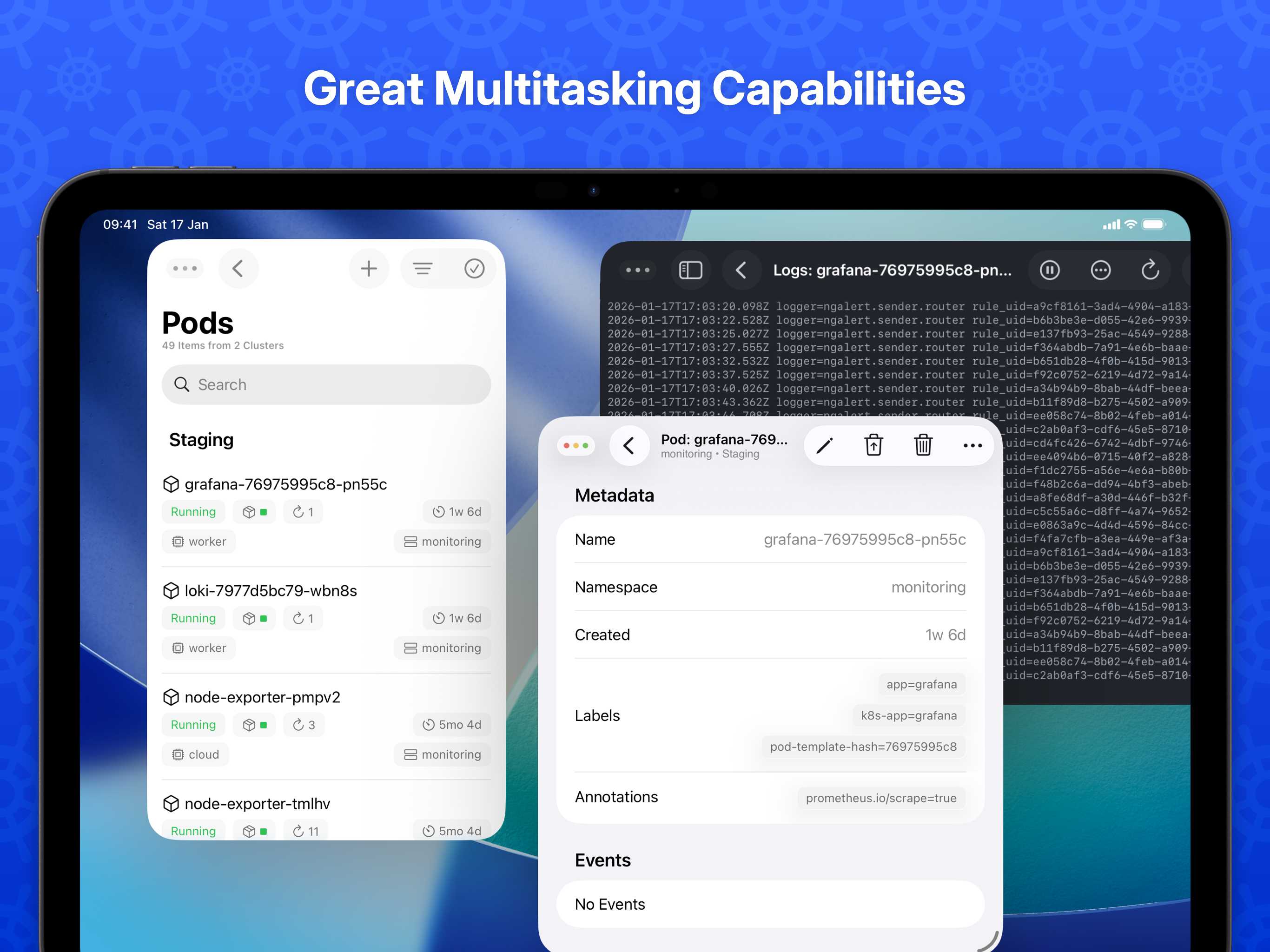The image size is (1270, 952).
Task: Click prometheus.io/scrape=true annotation chip
Action: [x=881, y=799]
